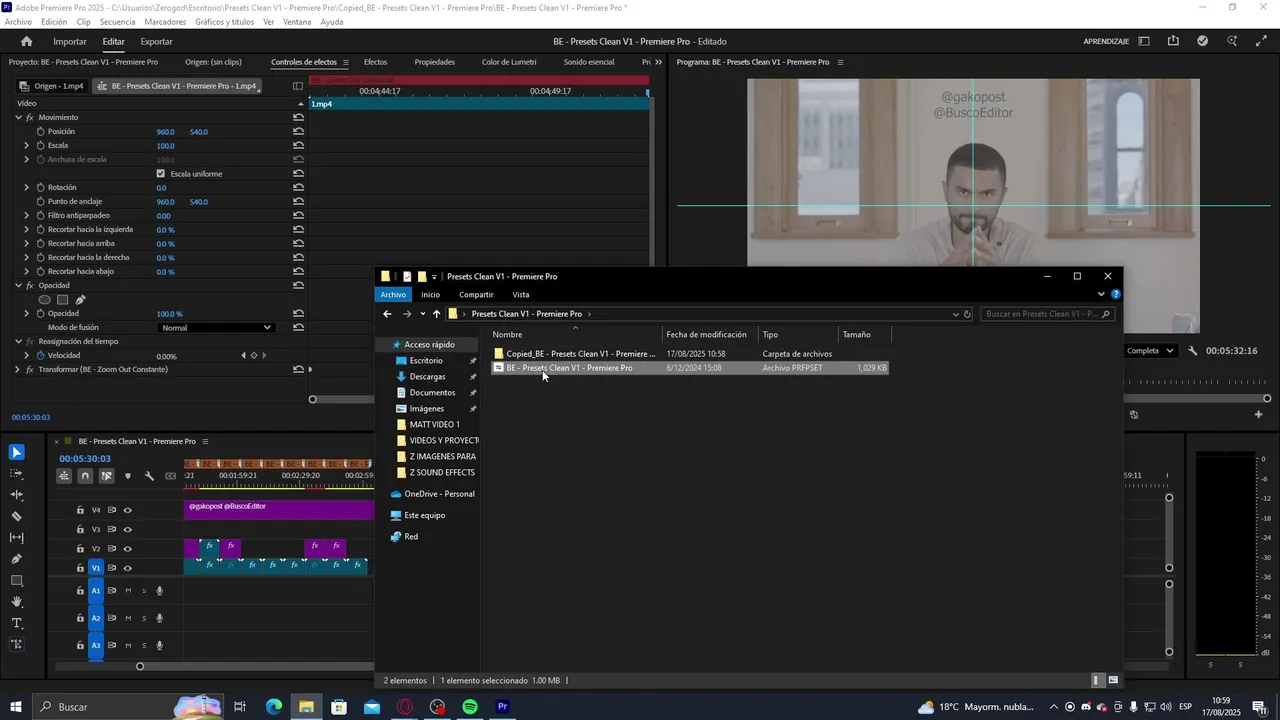Switch to the Color de Lumetri tab
The height and width of the screenshot is (720, 1280).
click(509, 62)
